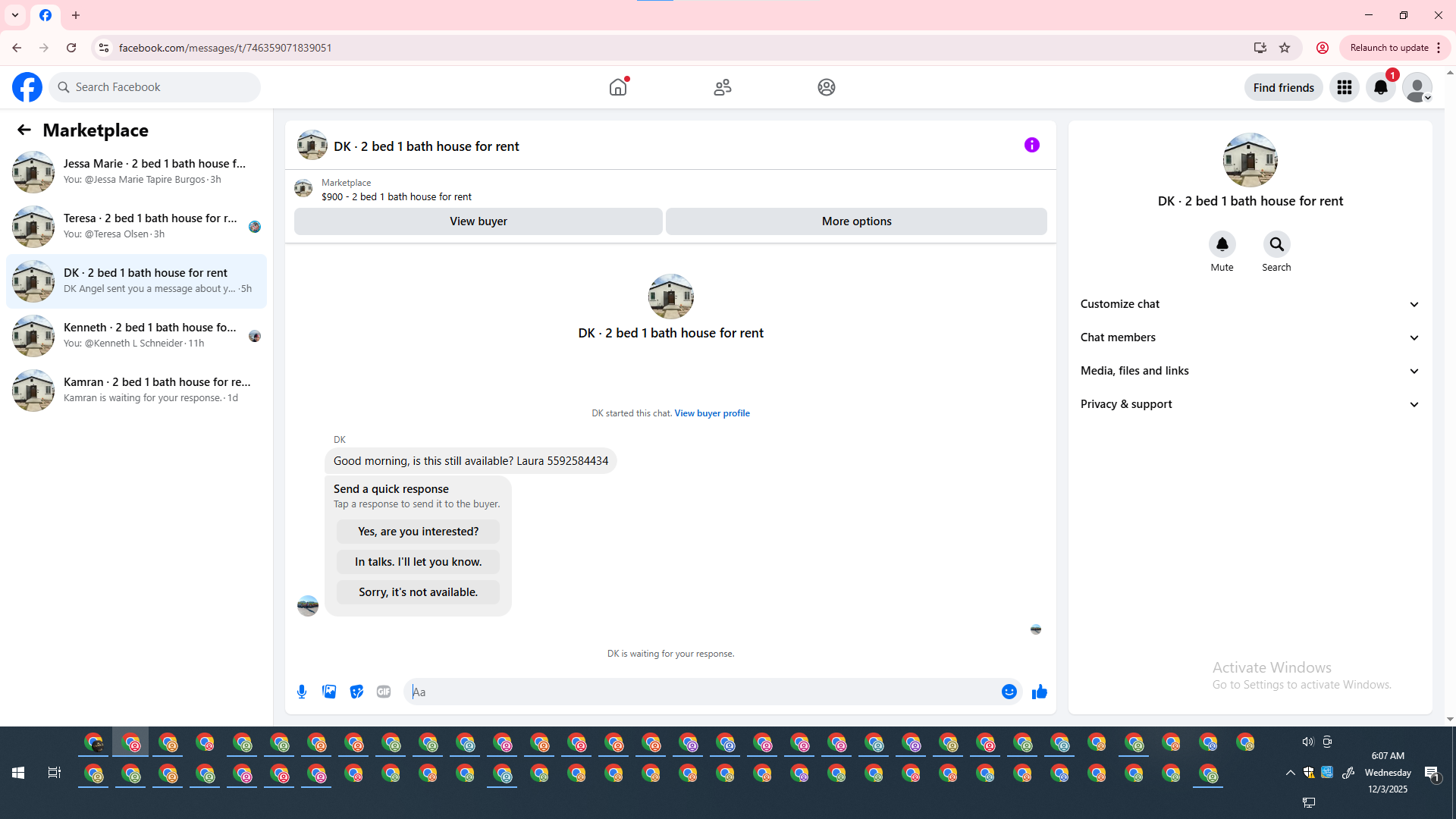The height and width of the screenshot is (819, 1456).
Task: Open the account profile avatar menu
Action: [x=1417, y=87]
